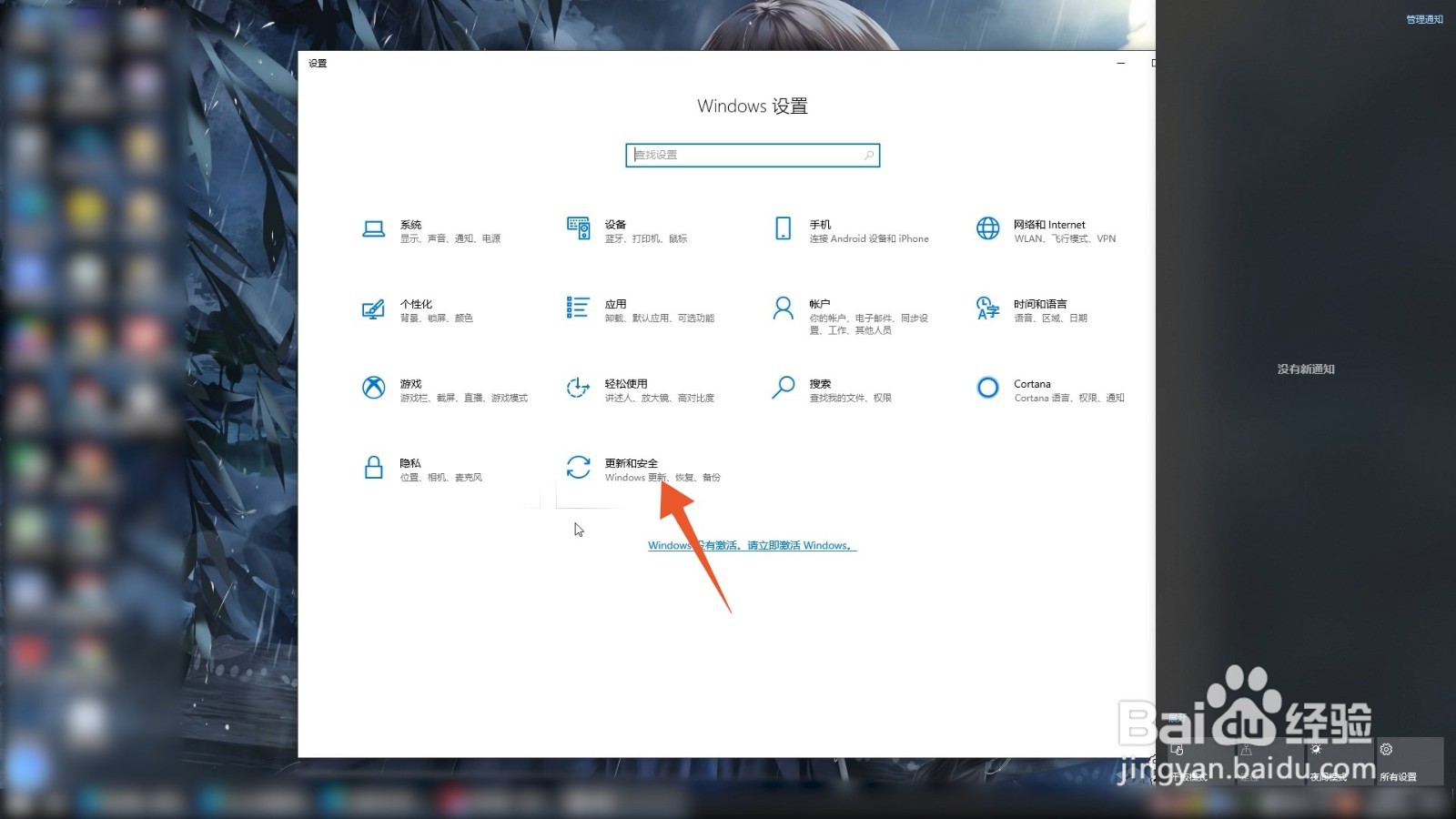This screenshot has height=819, width=1456.
Task: Open 管理通知 in the action center
Action: coord(1424,19)
